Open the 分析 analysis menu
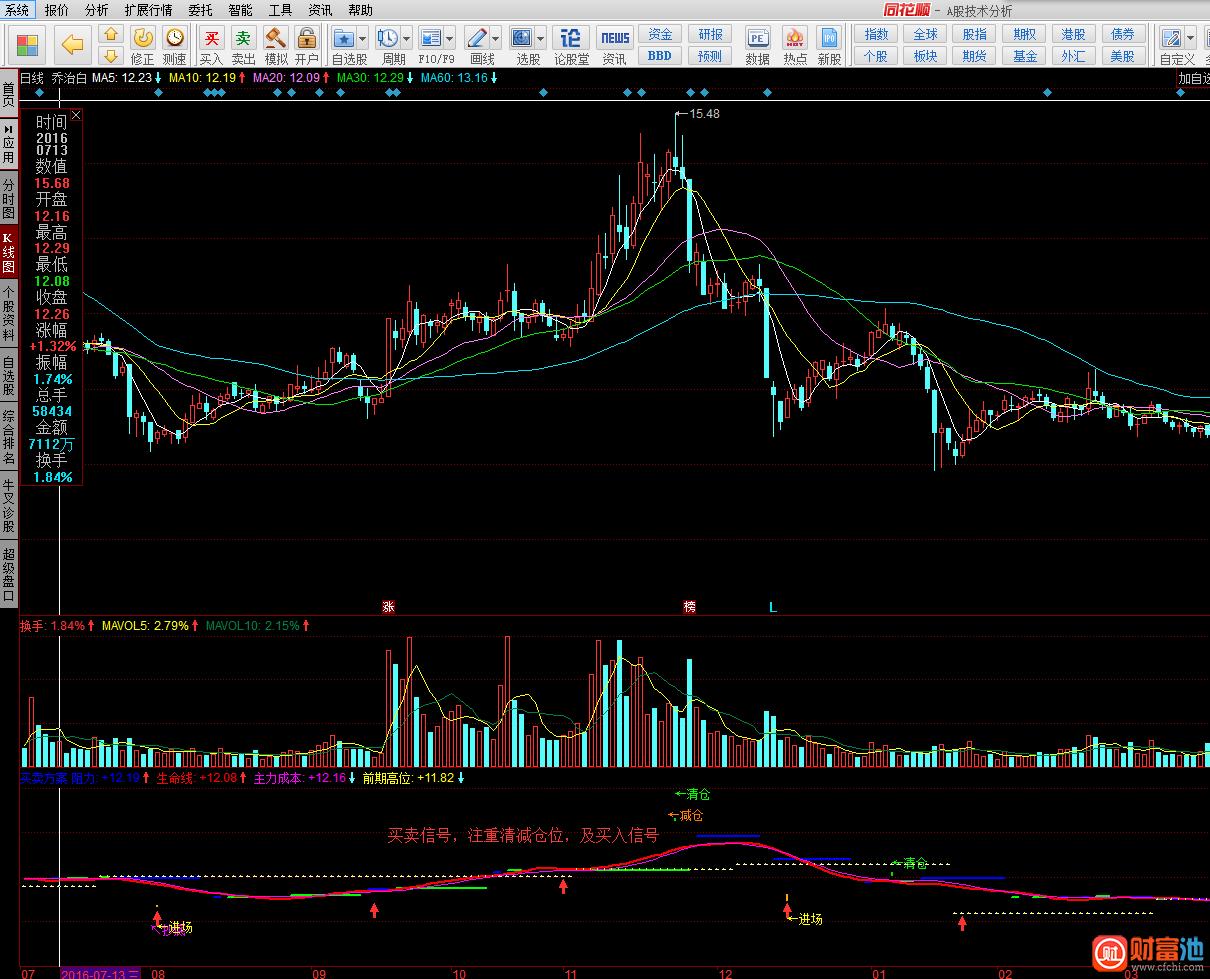 point(96,10)
